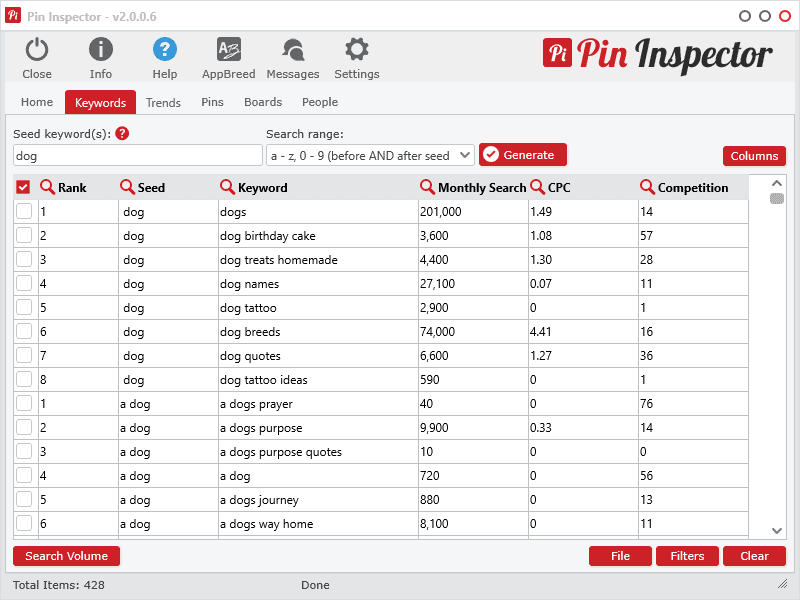This screenshot has width=800, height=600.
Task: Click the CPC value 4.41
Action: point(540,332)
